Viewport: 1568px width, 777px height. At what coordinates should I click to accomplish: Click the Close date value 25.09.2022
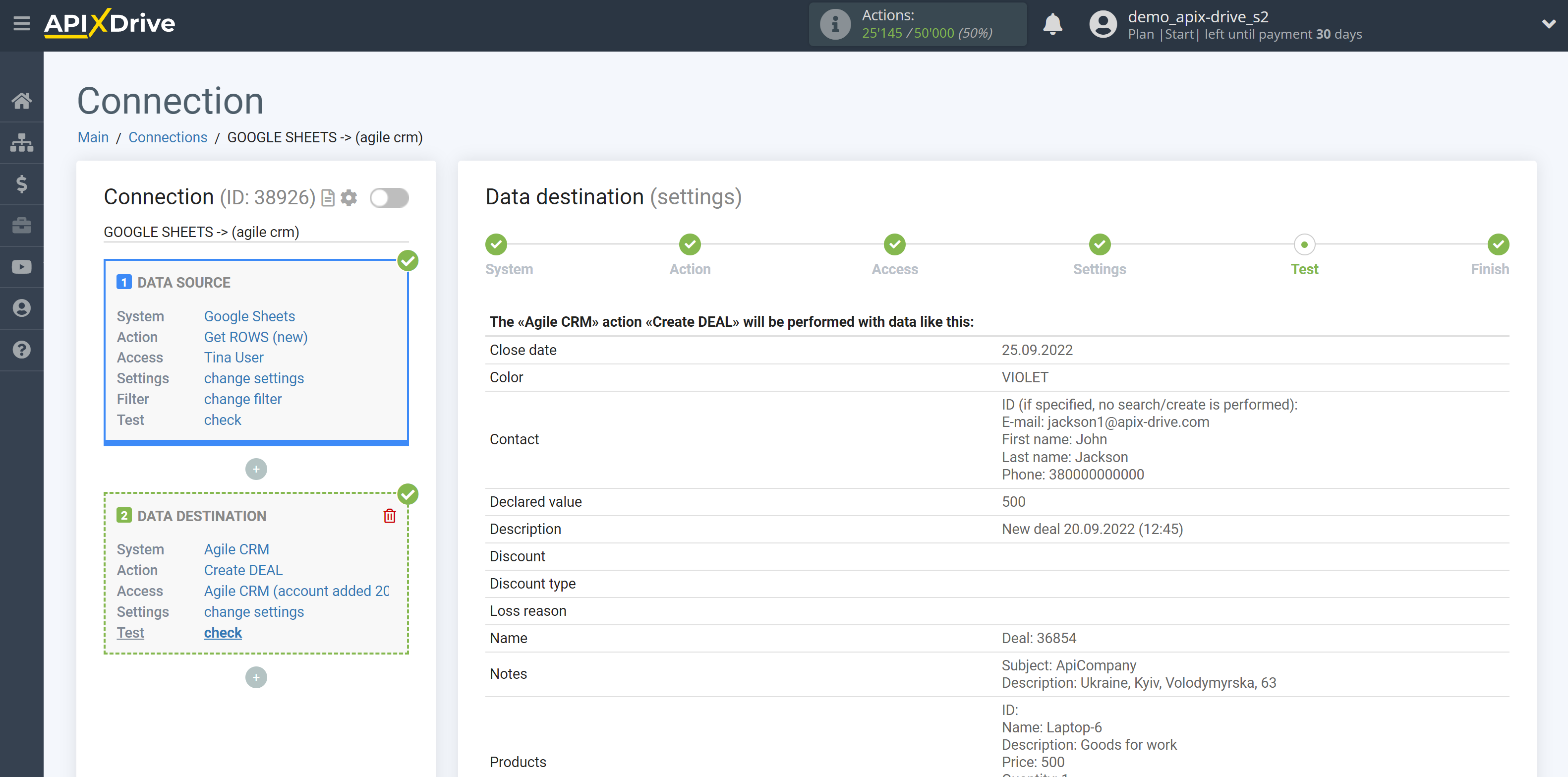point(1037,350)
